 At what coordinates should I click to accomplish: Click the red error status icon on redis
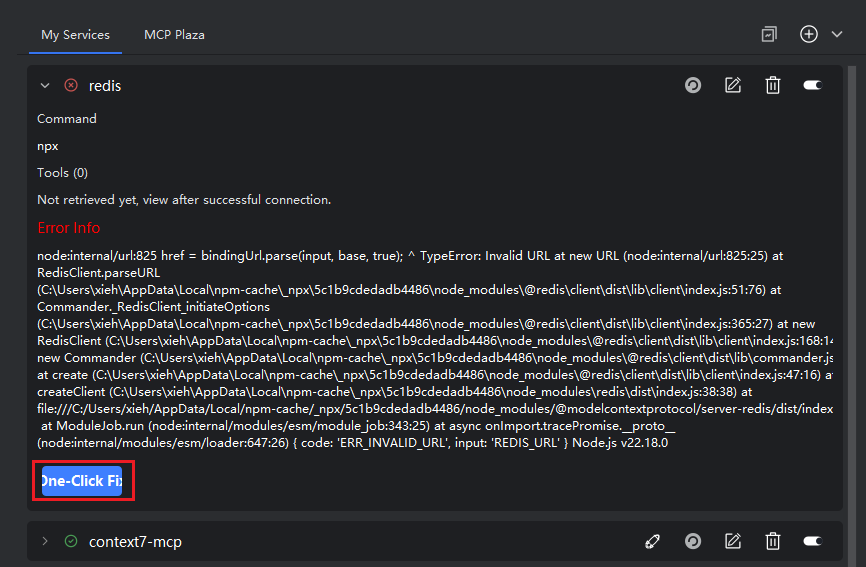click(71, 86)
